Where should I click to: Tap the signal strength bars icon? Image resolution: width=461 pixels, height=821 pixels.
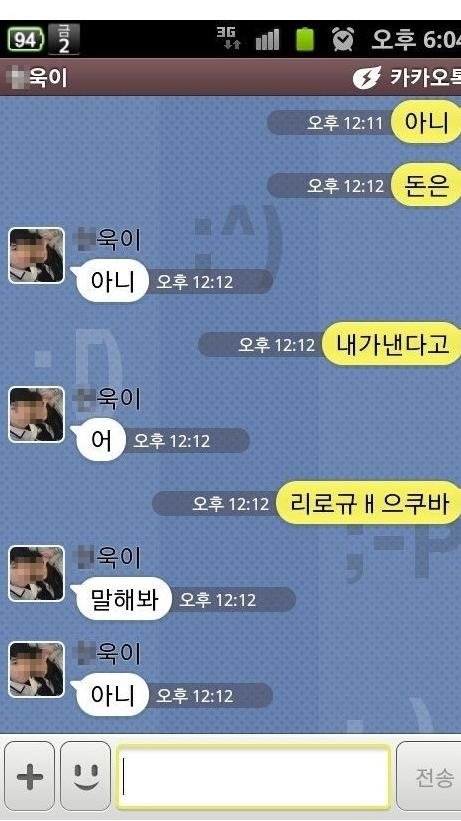tap(268, 39)
